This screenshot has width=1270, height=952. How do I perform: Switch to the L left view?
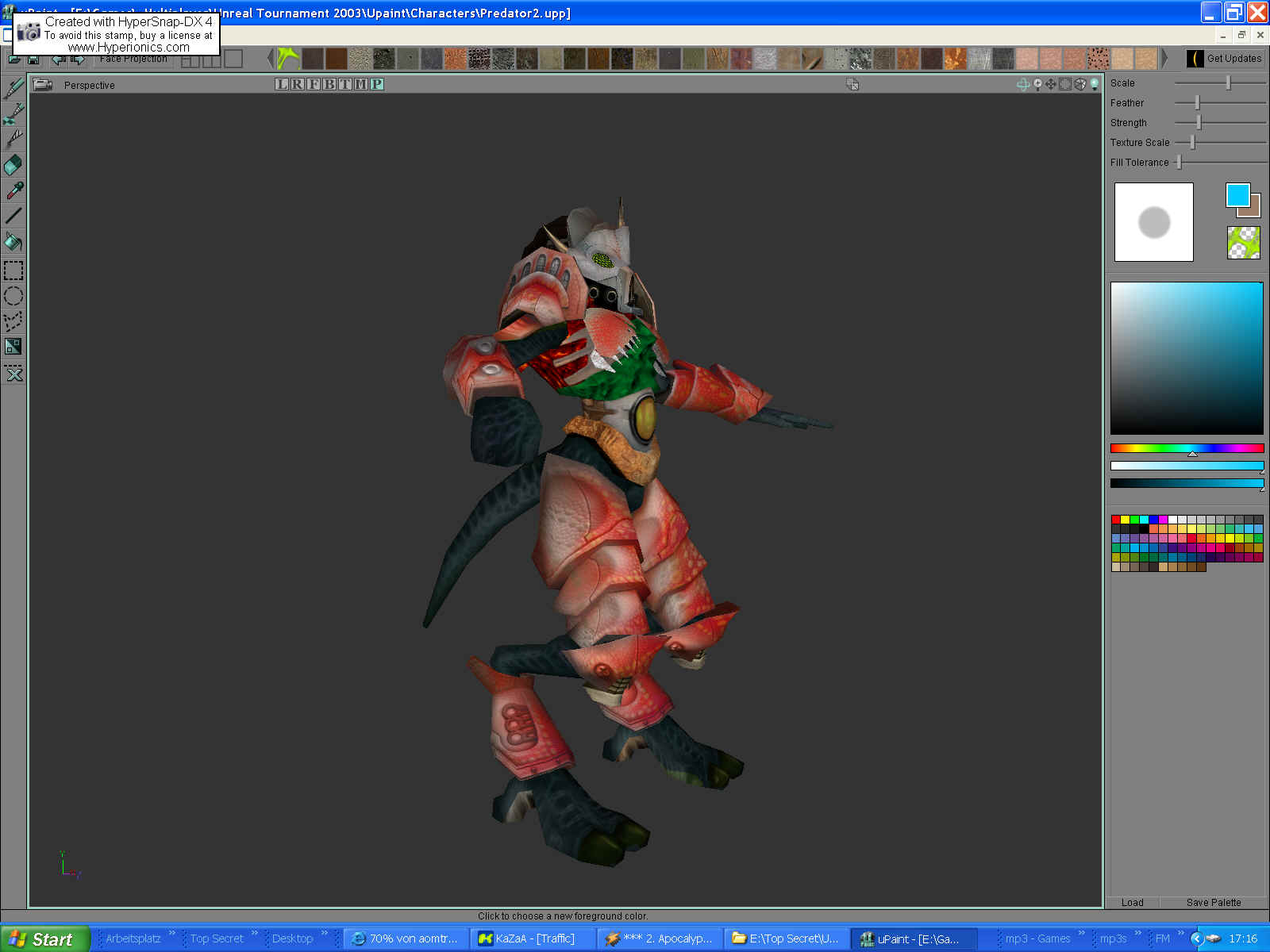282,84
